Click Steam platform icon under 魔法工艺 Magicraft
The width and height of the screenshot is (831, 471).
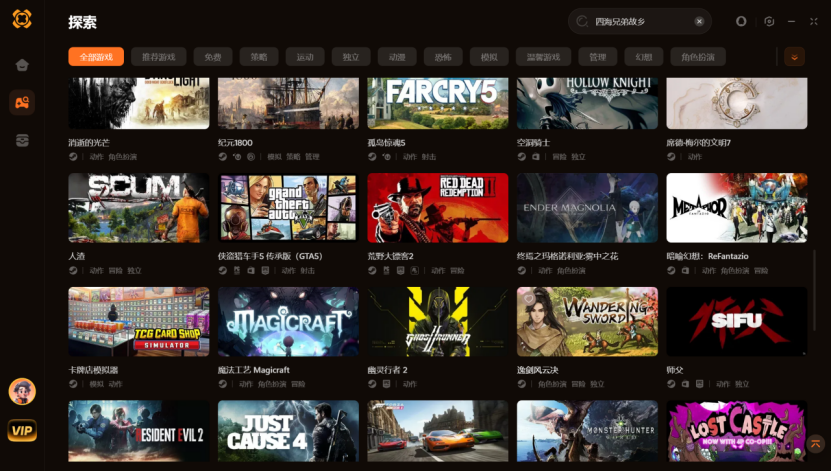[223, 384]
